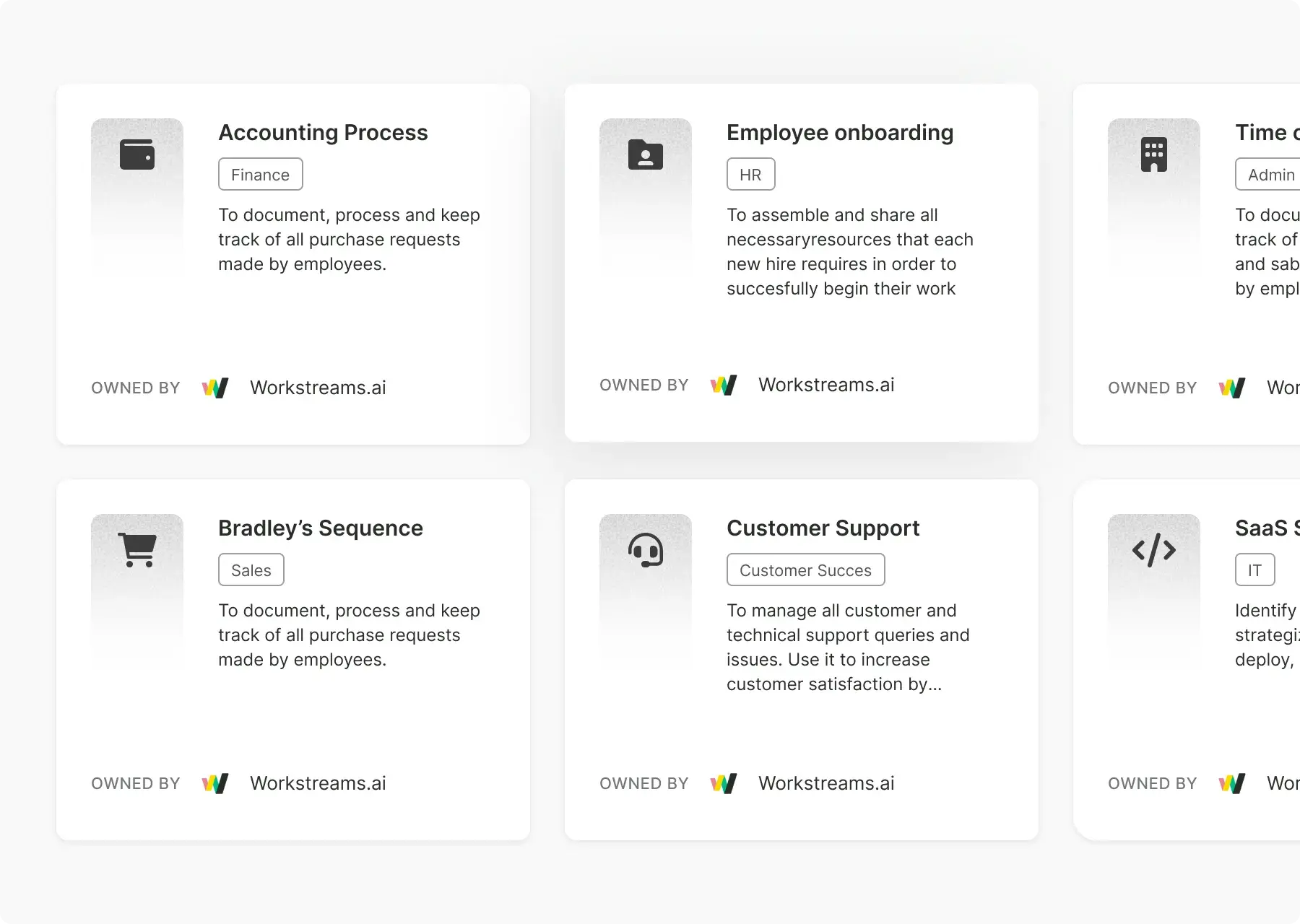This screenshot has width=1300, height=924.
Task: Click the wallet icon on Accounting Process
Action: pos(137,154)
